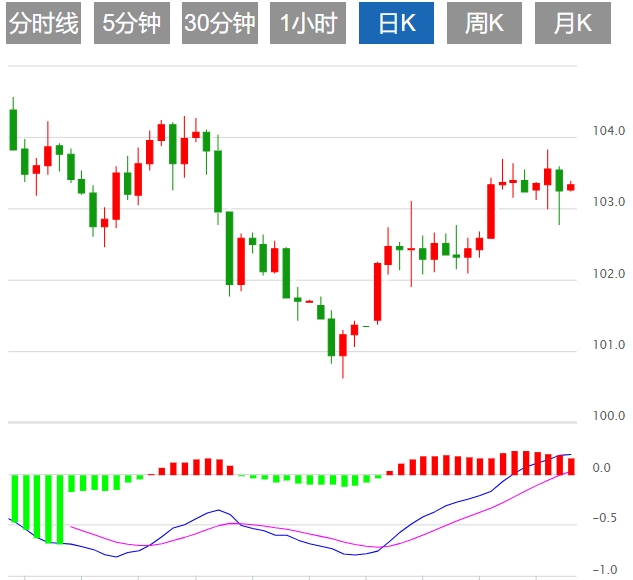The width and height of the screenshot is (633, 580).
Task: Open the 月K monthly chart tab
Action: click(x=571, y=24)
